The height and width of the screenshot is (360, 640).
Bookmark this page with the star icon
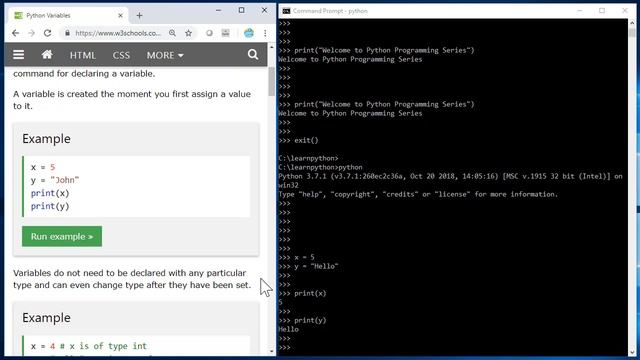coord(188,33)
